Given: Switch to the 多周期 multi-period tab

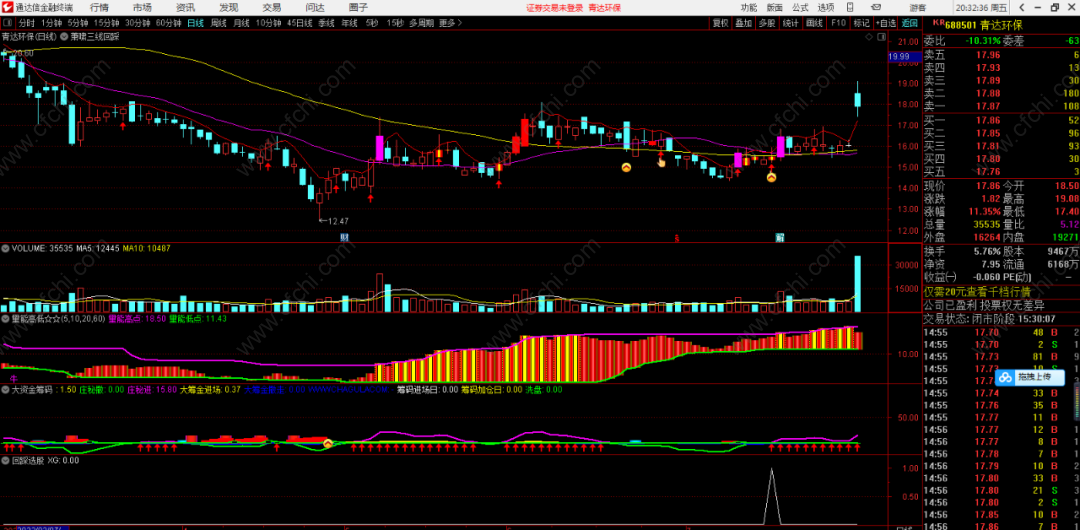Looking at the screenshot, I should [x=422, y=23].
